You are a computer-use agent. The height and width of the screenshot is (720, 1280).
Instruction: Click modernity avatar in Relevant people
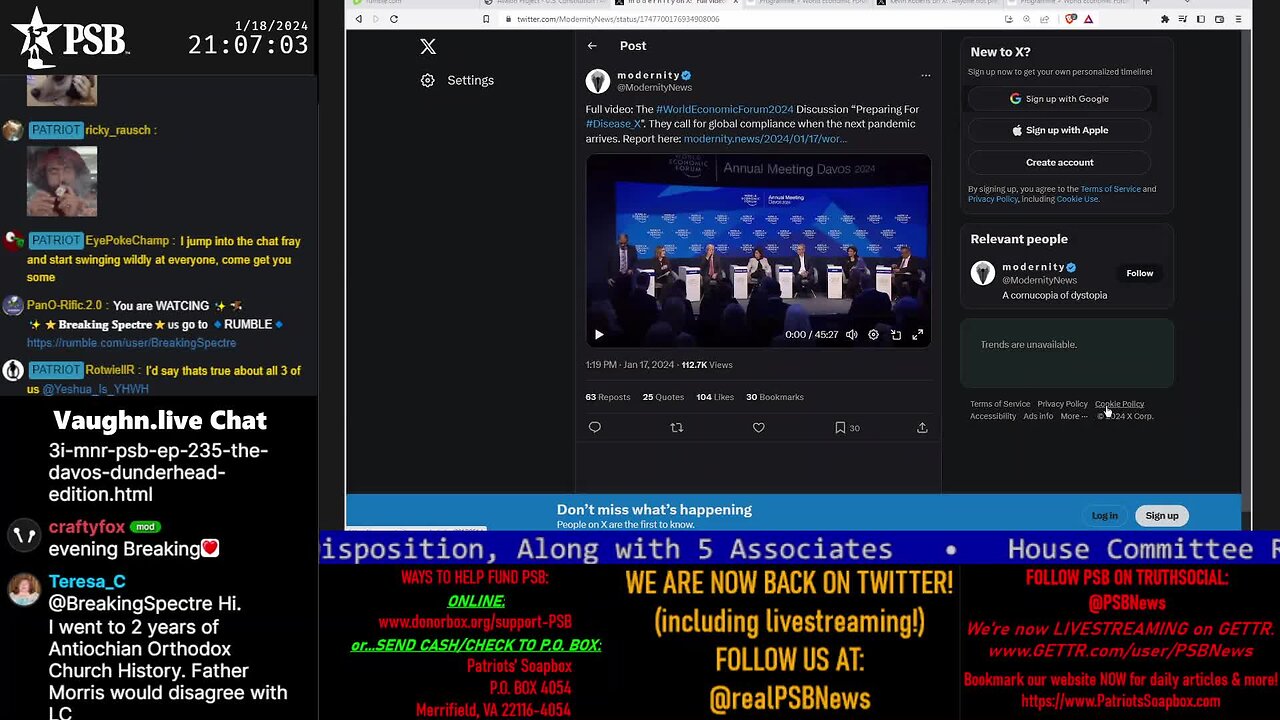(983, 273)
